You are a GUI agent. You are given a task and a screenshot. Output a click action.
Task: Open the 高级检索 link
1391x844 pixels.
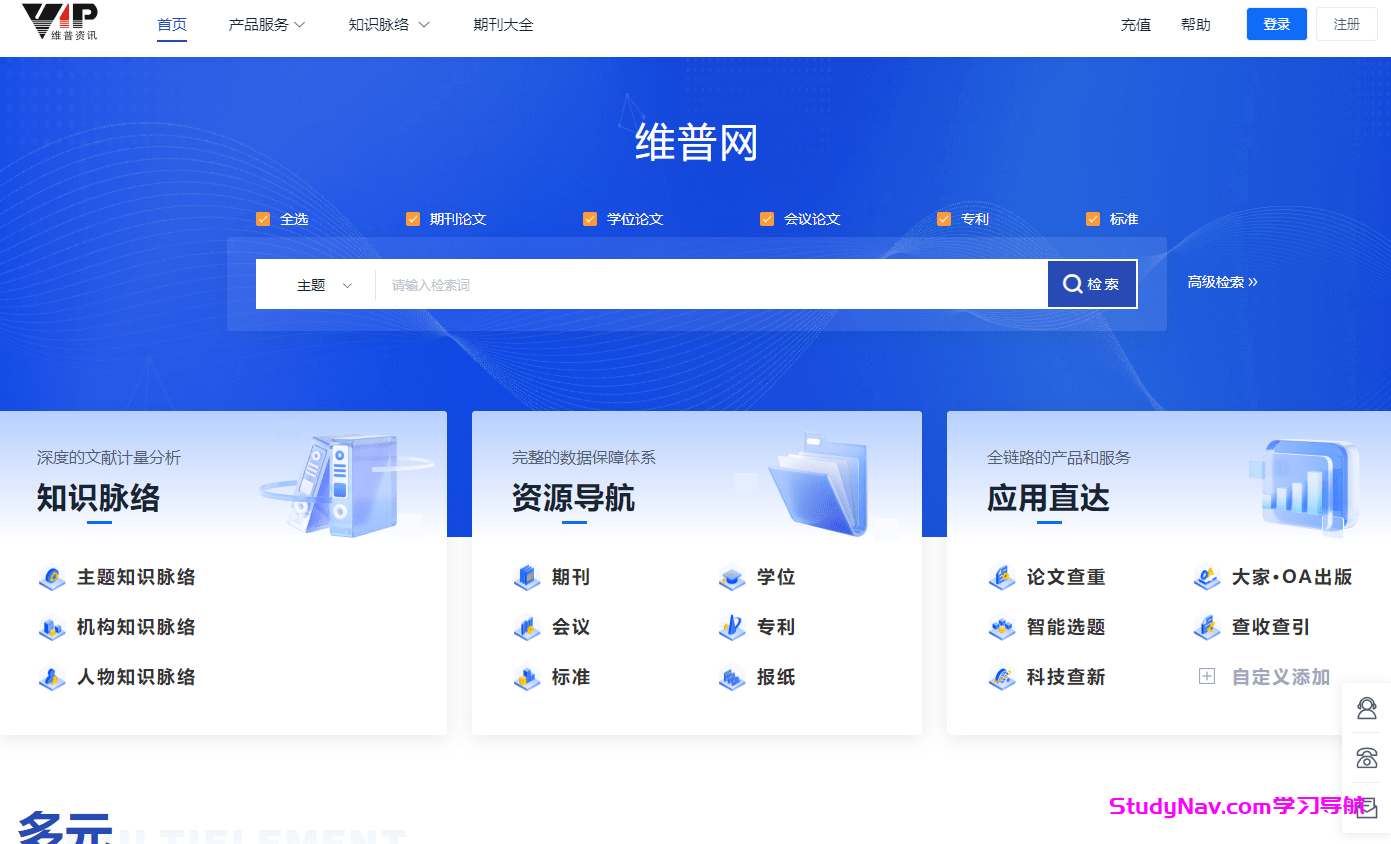(x=1223, y=282)
